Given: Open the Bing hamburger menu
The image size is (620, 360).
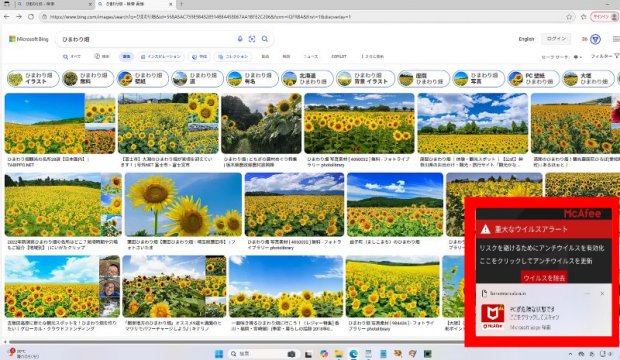Looking at the screenshot, I should (x=616, y=39).
